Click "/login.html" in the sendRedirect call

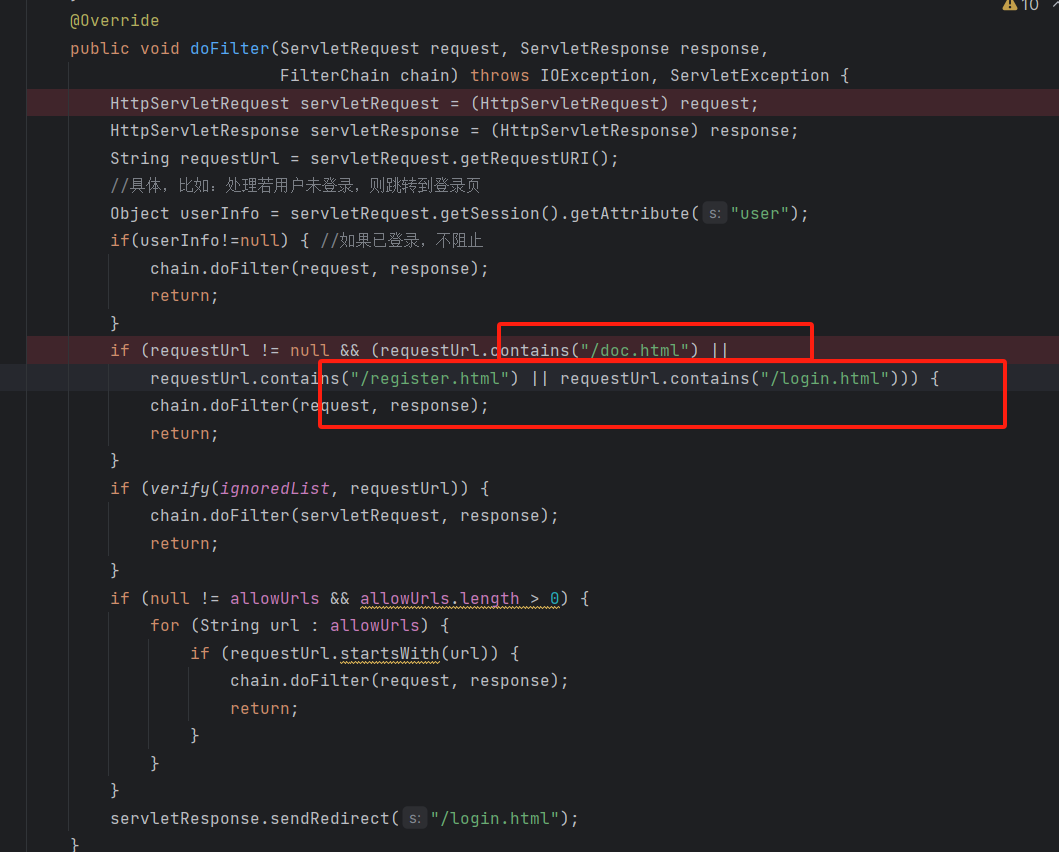(x=496, y=818)
